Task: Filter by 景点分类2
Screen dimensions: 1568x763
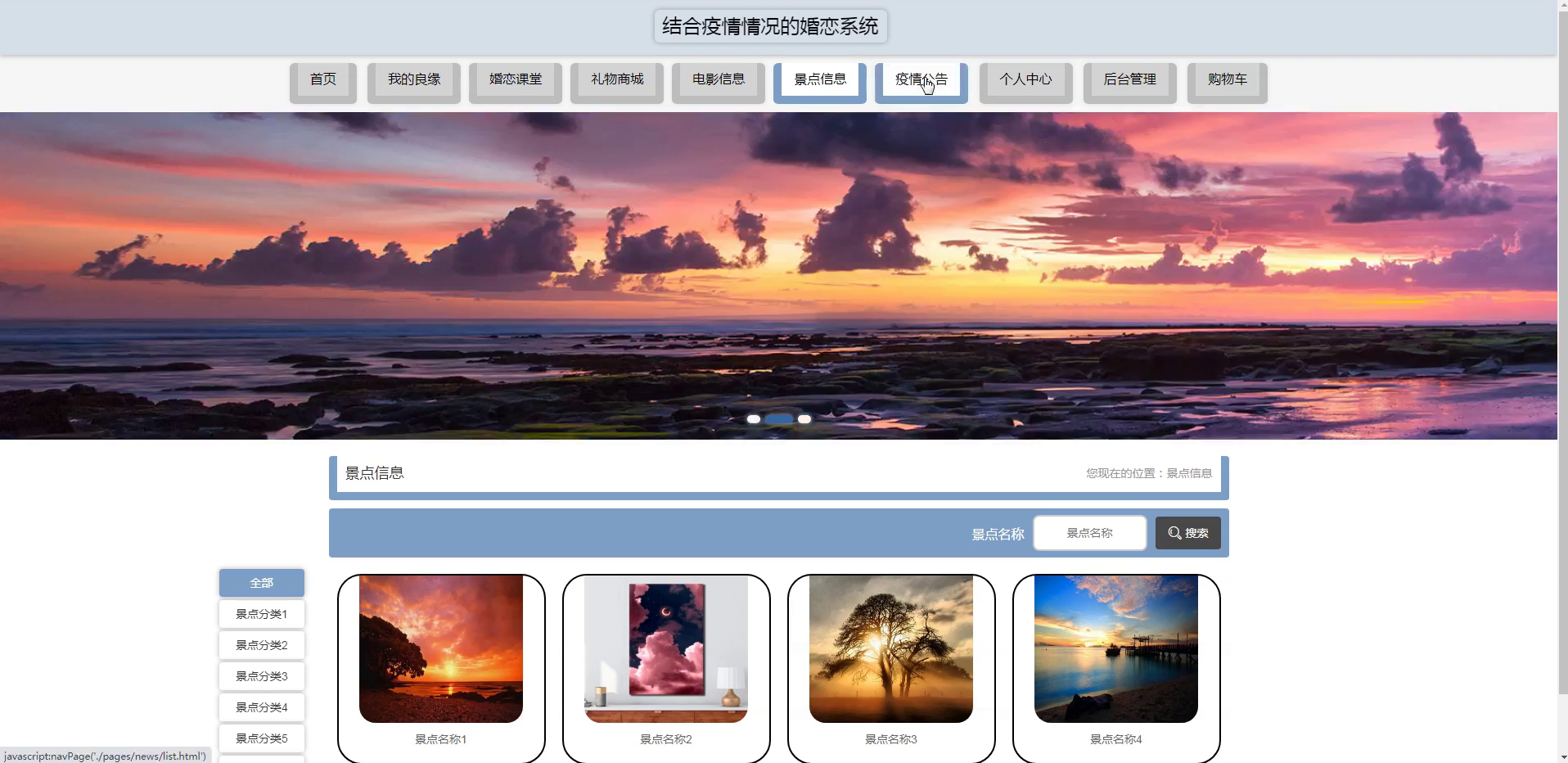Action: [x=262, y=645]
